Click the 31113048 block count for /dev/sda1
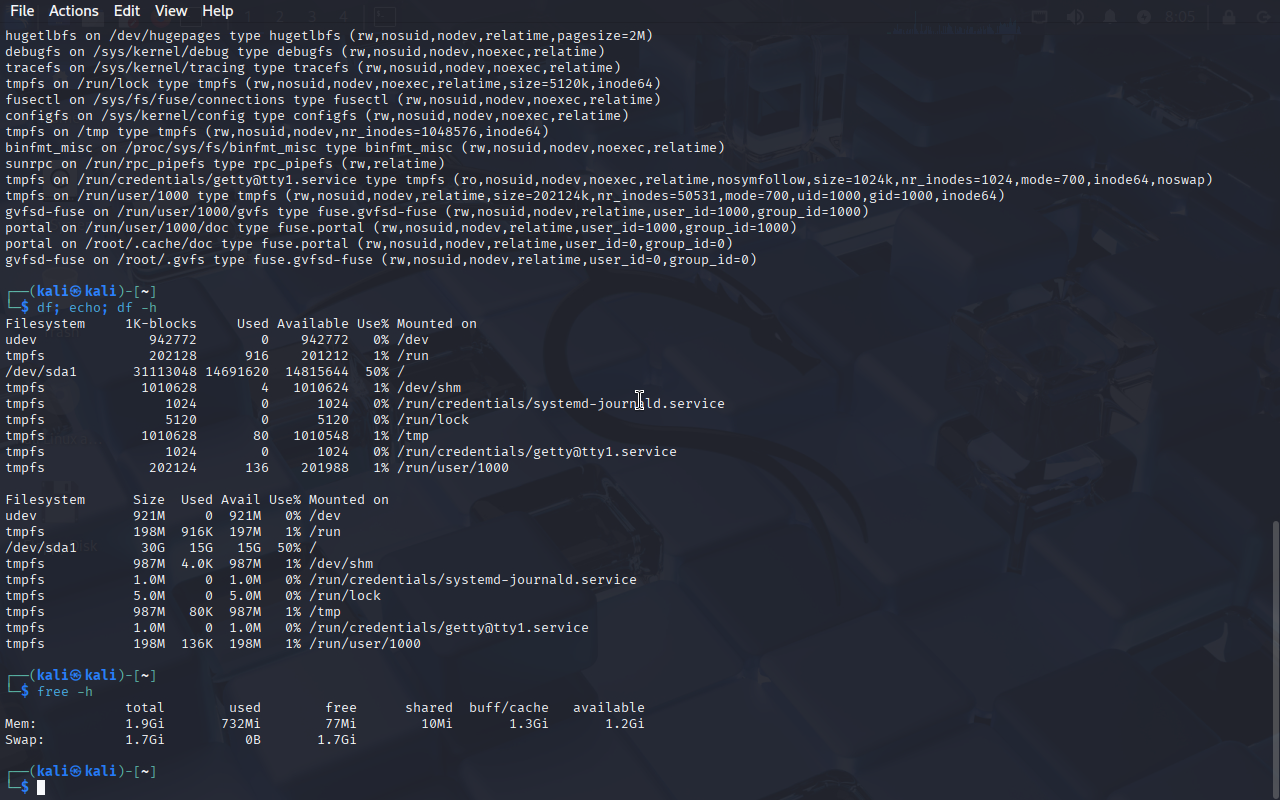 coord(165,371)
